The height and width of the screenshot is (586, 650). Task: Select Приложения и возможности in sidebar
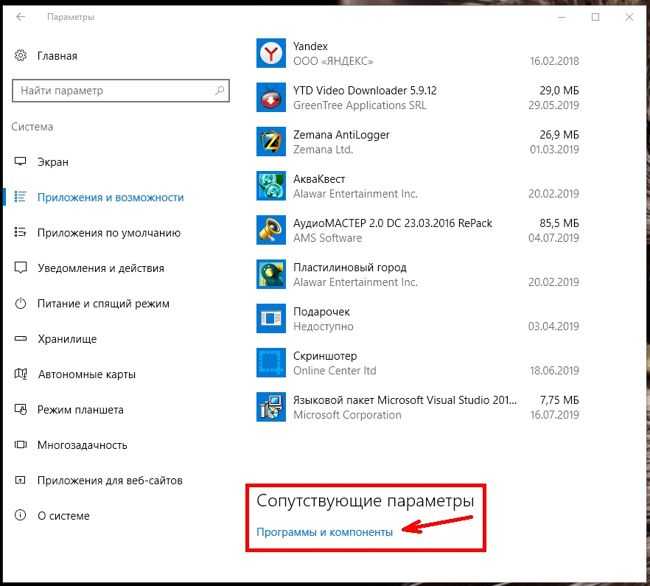[x=110, y=197]
